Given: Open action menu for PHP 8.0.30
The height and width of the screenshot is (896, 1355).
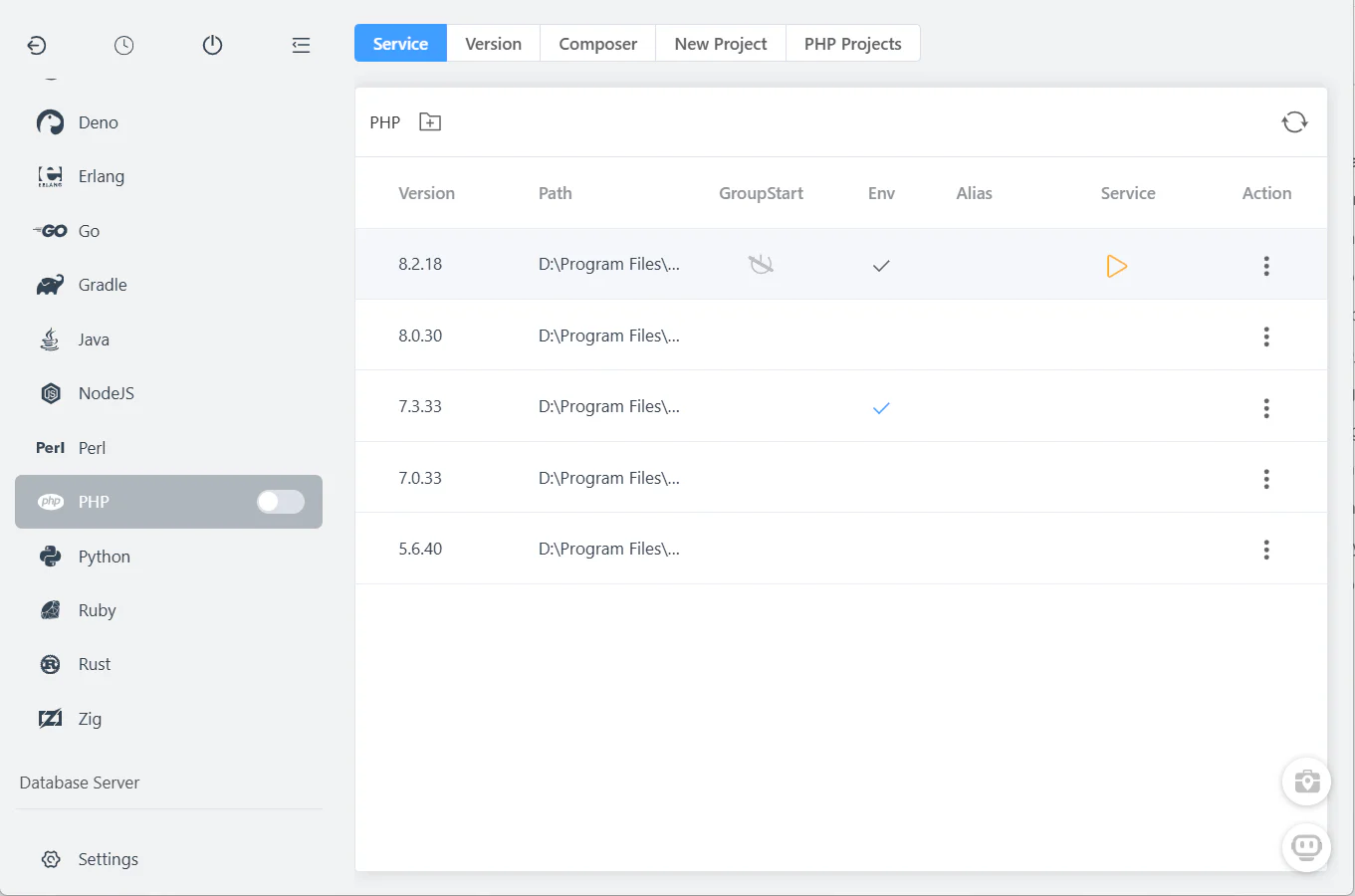Looking at the screenshot, I should [1266, 336].
